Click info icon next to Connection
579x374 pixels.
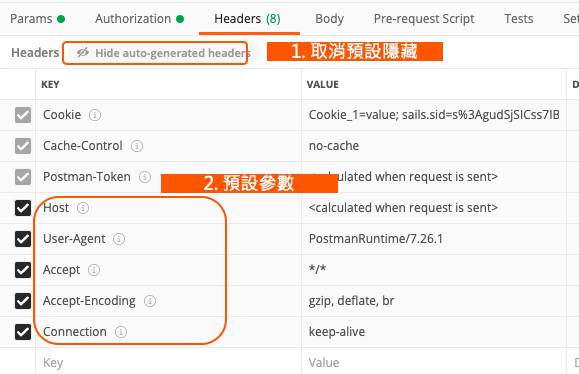(121, 332)
